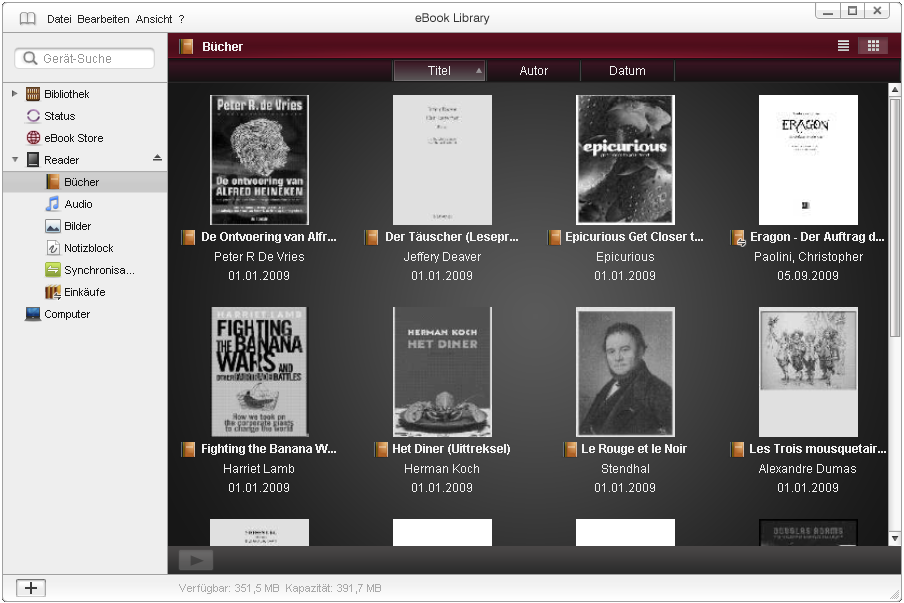The width and height of the screenshot is (904, 603).
Task: Click the plus add button
Action: pyautogui.click(x=31, y=588)
